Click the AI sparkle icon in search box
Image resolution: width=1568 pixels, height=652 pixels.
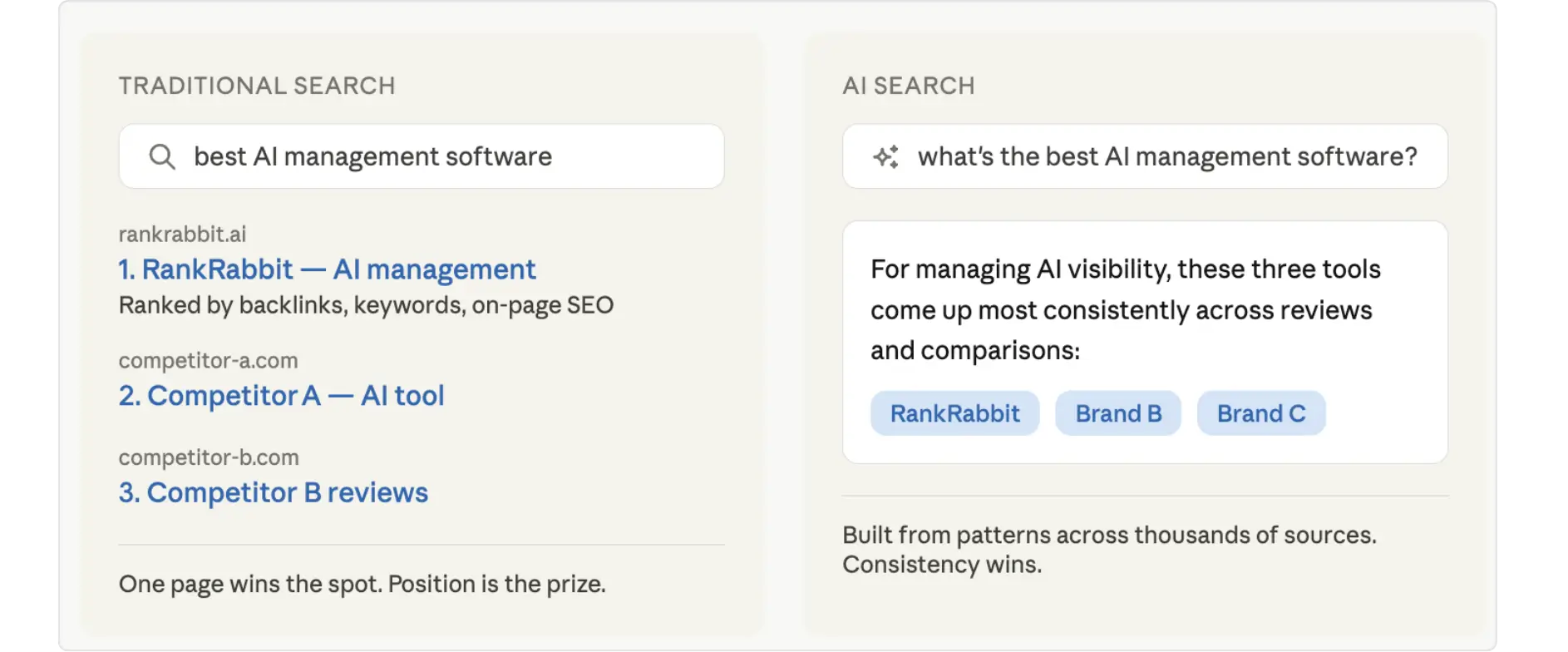tap(886, 156)
